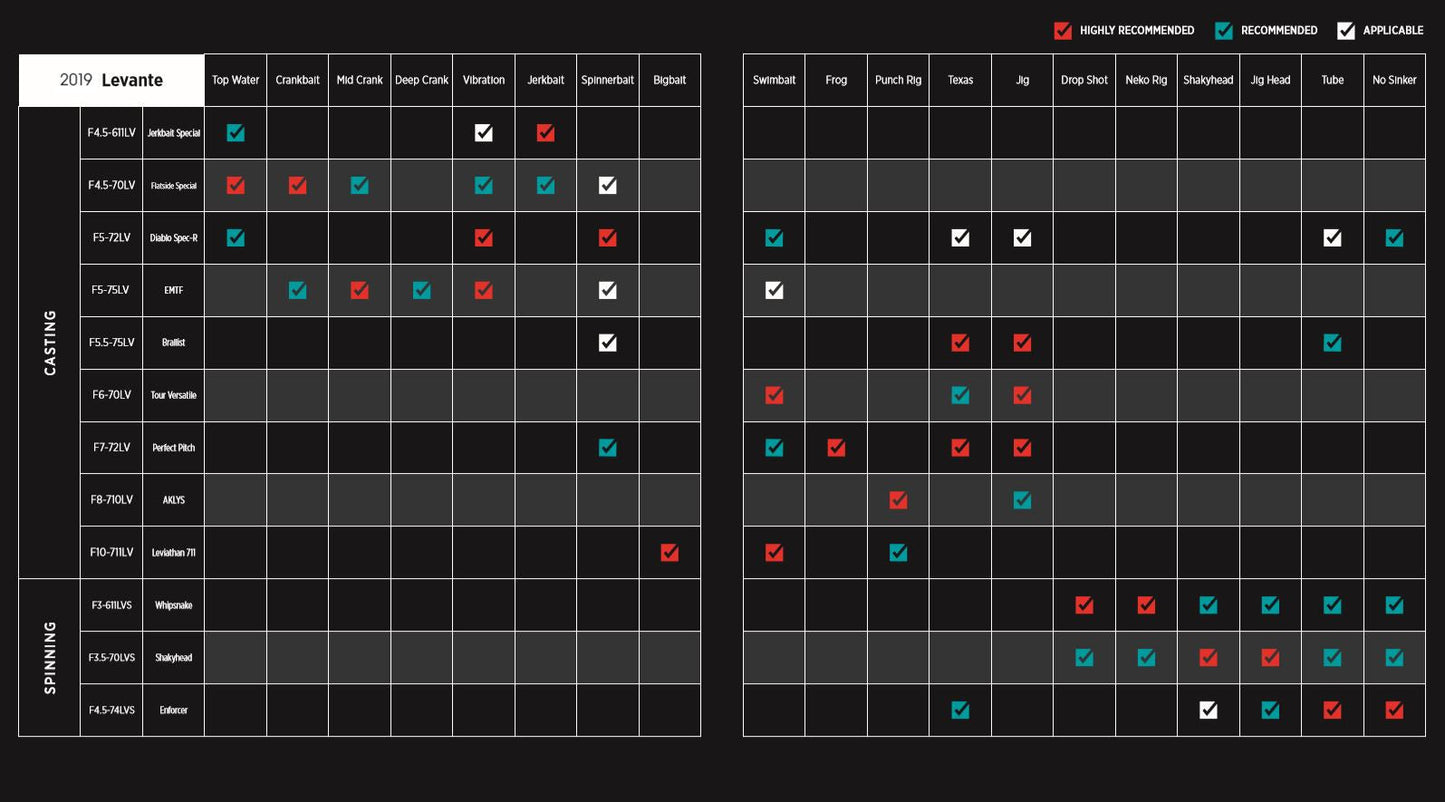Click the Flatside Special rod name

(x=173, y=186)
